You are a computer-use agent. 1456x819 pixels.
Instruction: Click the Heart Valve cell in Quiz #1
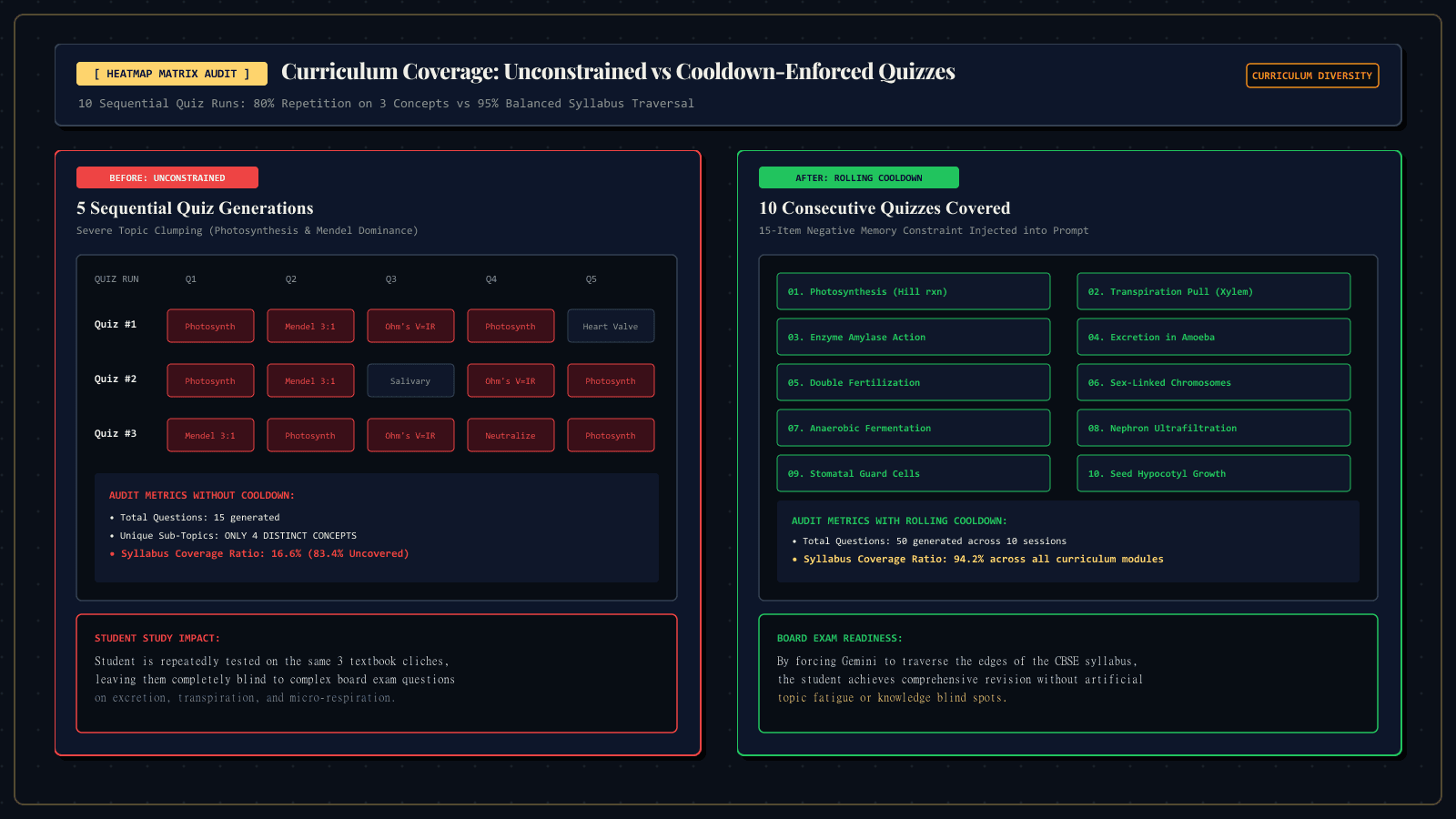(611, 326)
